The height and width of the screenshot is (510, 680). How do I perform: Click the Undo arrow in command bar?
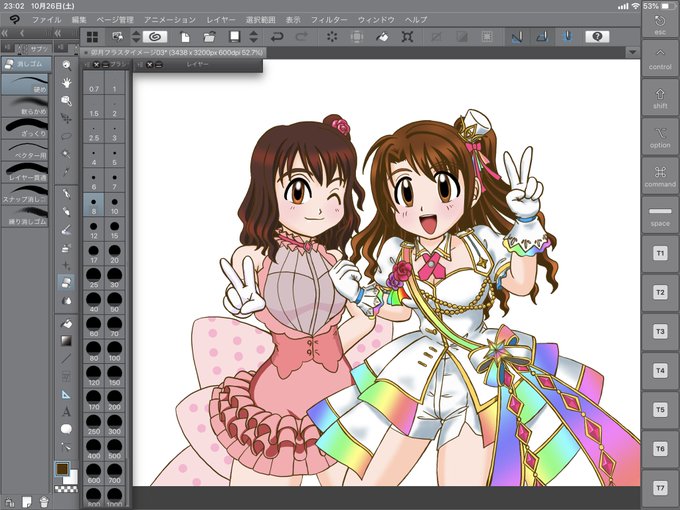coord(277,37)
